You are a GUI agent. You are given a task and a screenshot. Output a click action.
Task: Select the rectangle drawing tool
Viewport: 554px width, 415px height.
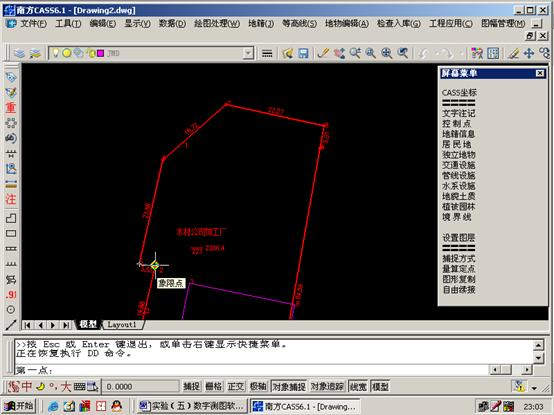click(11, 233)
